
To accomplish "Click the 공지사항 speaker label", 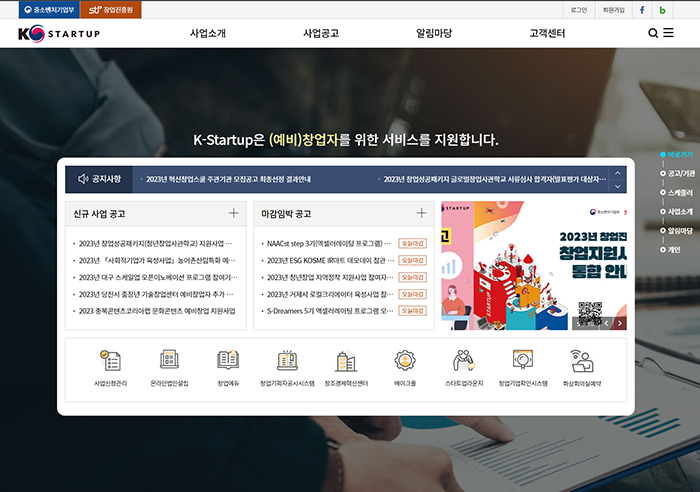I will pyautogui.click(x=99, y=179).
